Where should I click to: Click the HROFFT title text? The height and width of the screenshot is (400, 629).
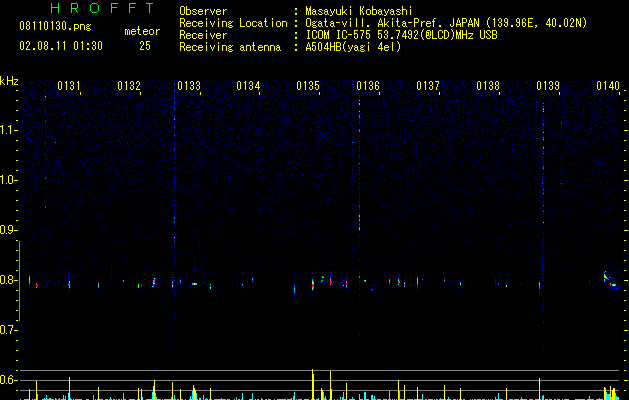[x=103, y=8]
